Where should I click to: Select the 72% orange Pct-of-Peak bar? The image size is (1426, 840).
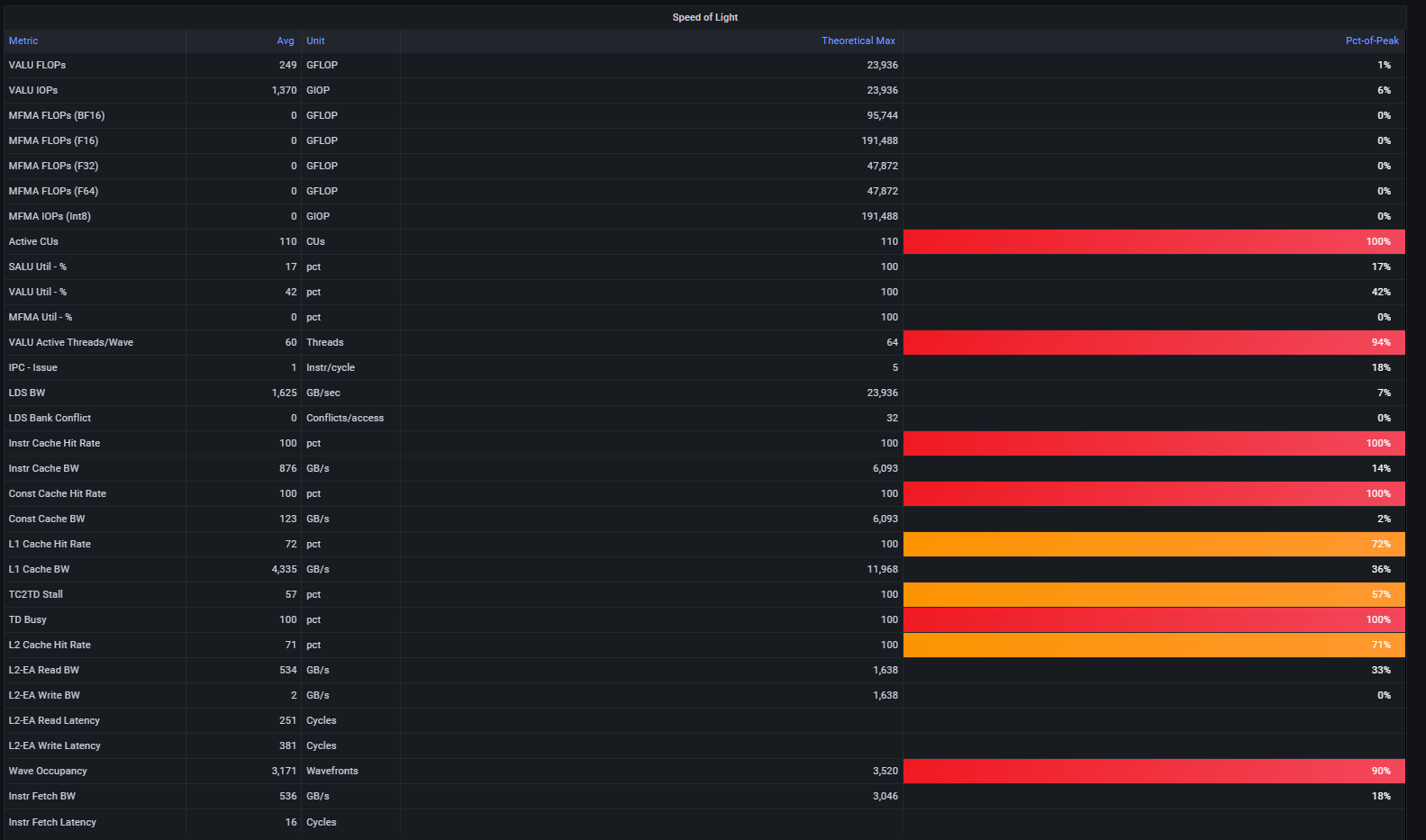[1154, 544]
